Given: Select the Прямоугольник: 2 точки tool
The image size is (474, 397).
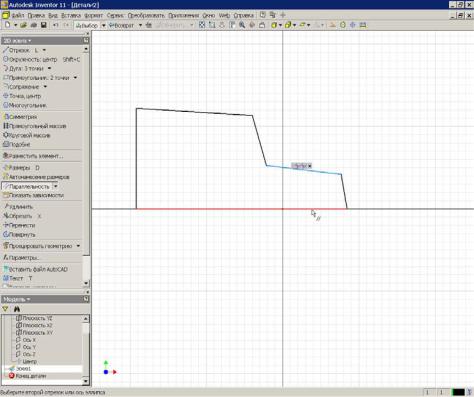Looking at the screenshot, I should [x=36, y=78].
